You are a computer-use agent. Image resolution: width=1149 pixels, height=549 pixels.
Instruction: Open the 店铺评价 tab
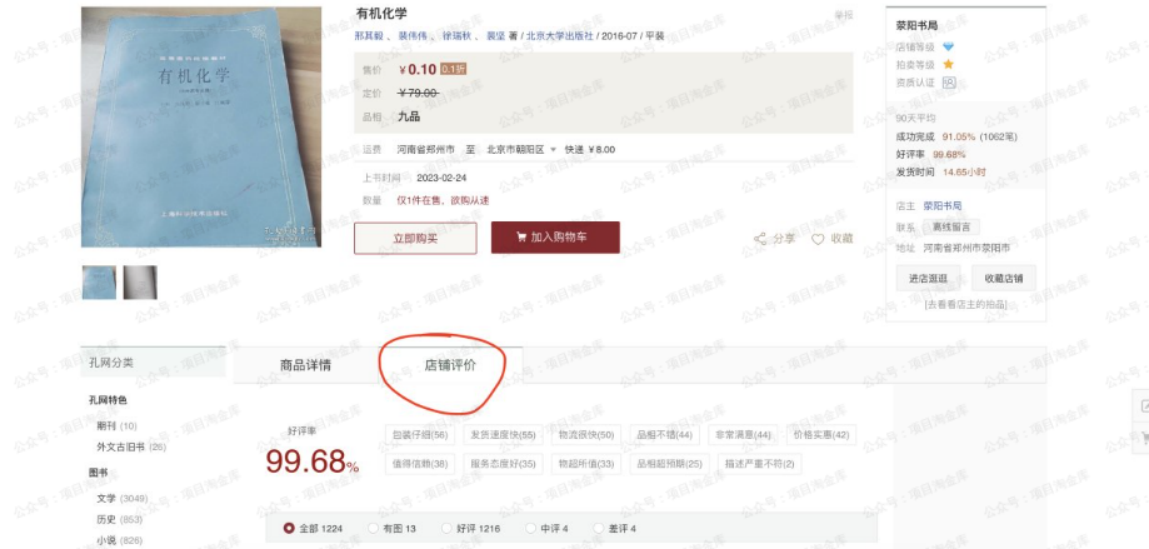(451, 364)
